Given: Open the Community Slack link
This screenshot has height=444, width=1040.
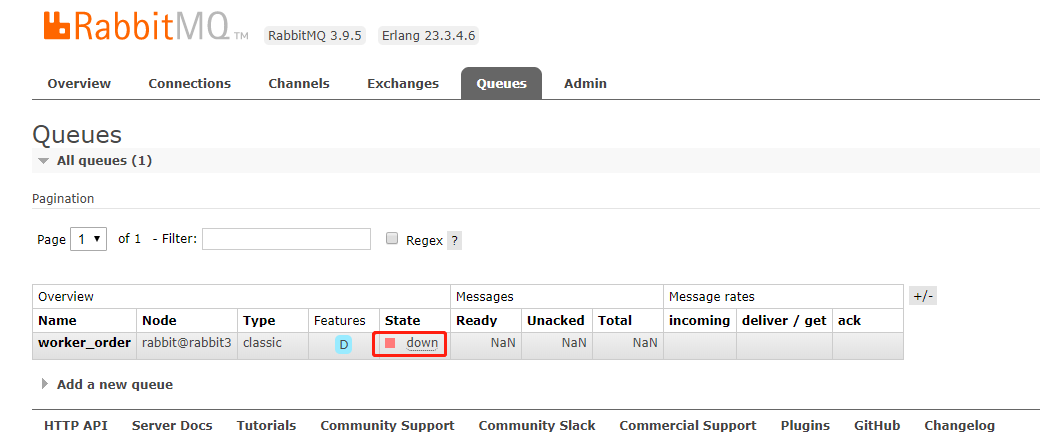Looking at the screenshot, I should [x=537, y=425].
